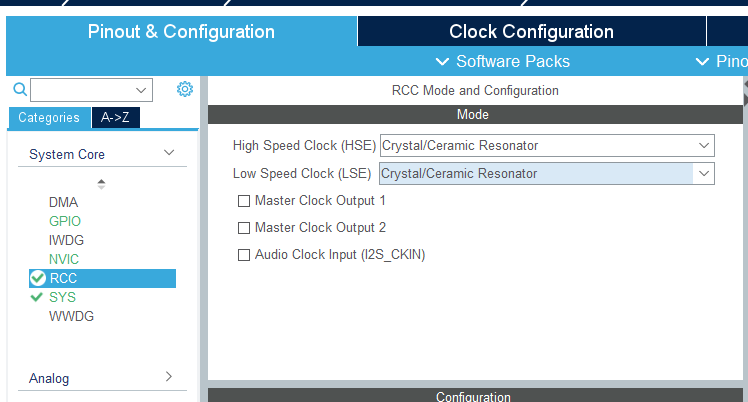
Task: Click the search magnifier icon
Action: [x=19, y=90]
